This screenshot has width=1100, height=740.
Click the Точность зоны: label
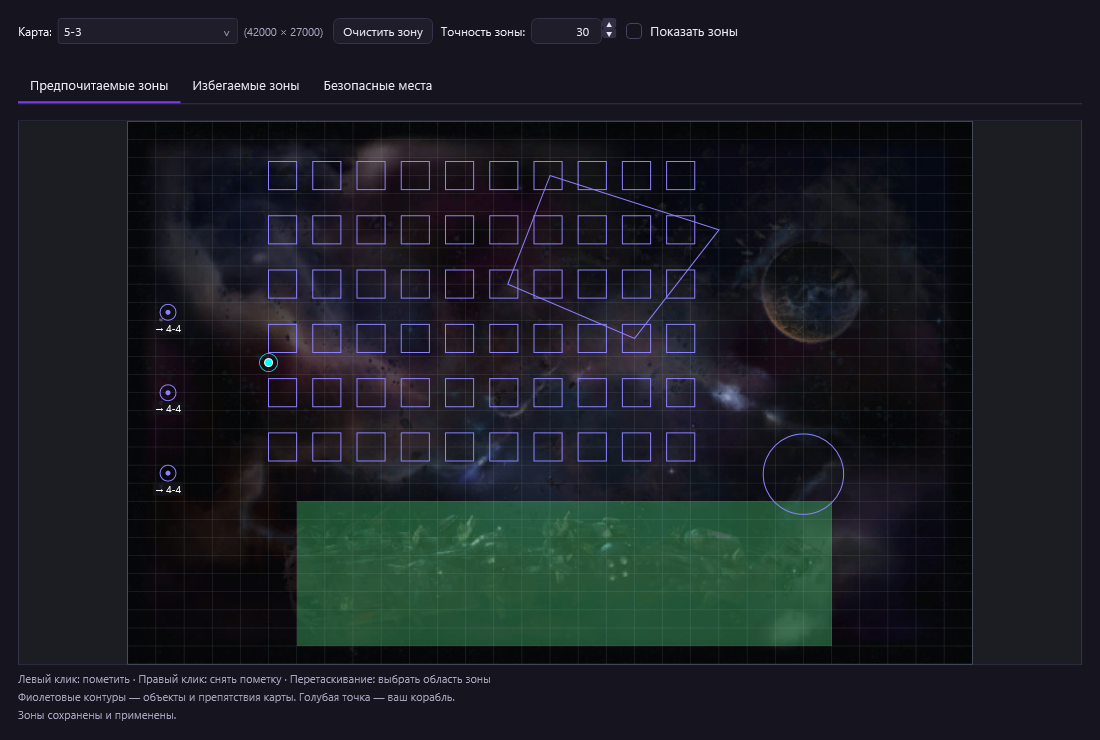[483, 32]
